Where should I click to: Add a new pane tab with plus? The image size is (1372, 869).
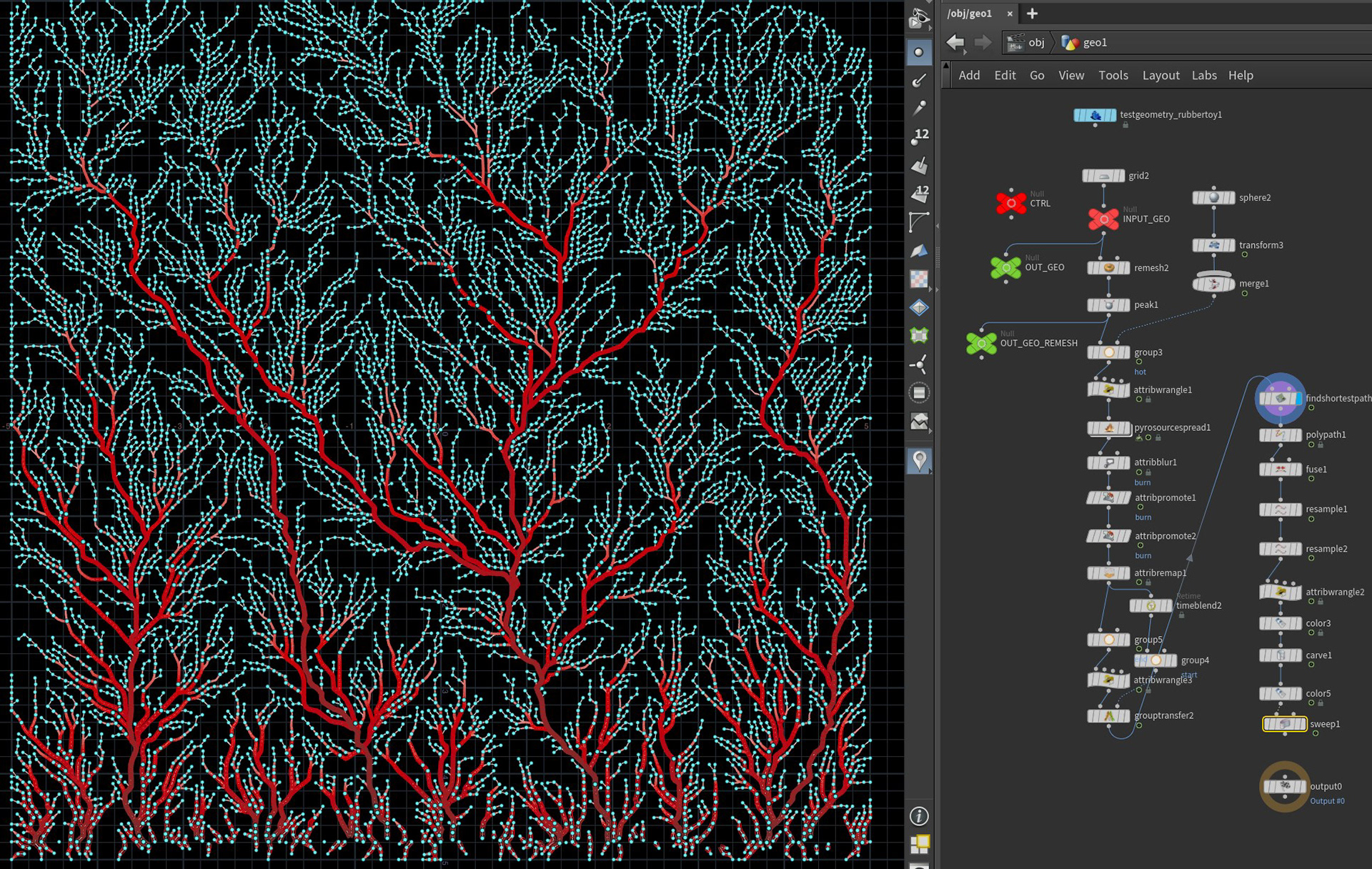(x=1032, y=14)
